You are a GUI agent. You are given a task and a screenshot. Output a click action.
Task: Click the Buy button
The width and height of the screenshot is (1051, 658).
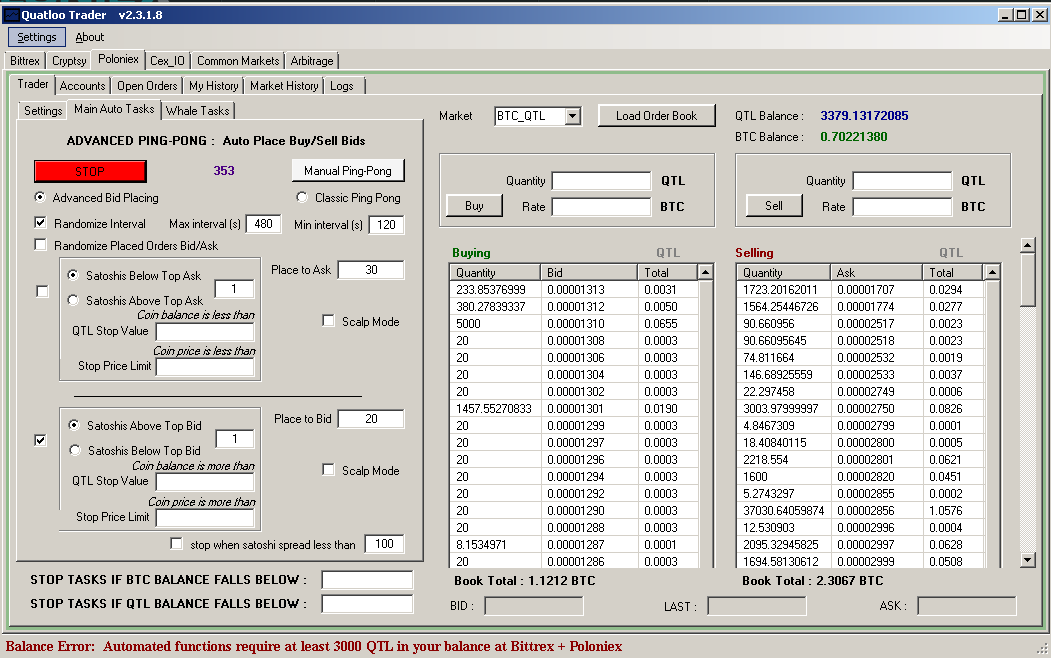[x=474, y=206]
